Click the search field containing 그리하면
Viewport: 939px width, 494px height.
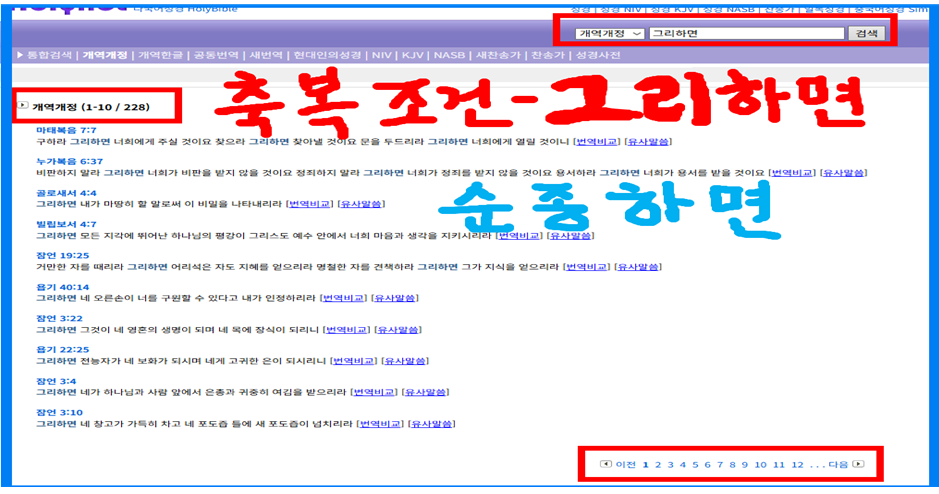coord(745,33)
